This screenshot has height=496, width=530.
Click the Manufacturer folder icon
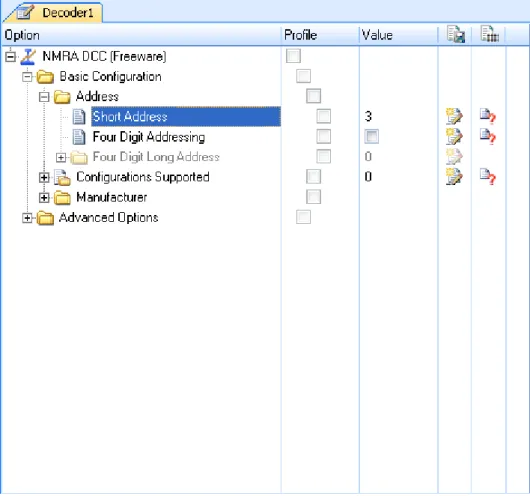coord(62,197)
